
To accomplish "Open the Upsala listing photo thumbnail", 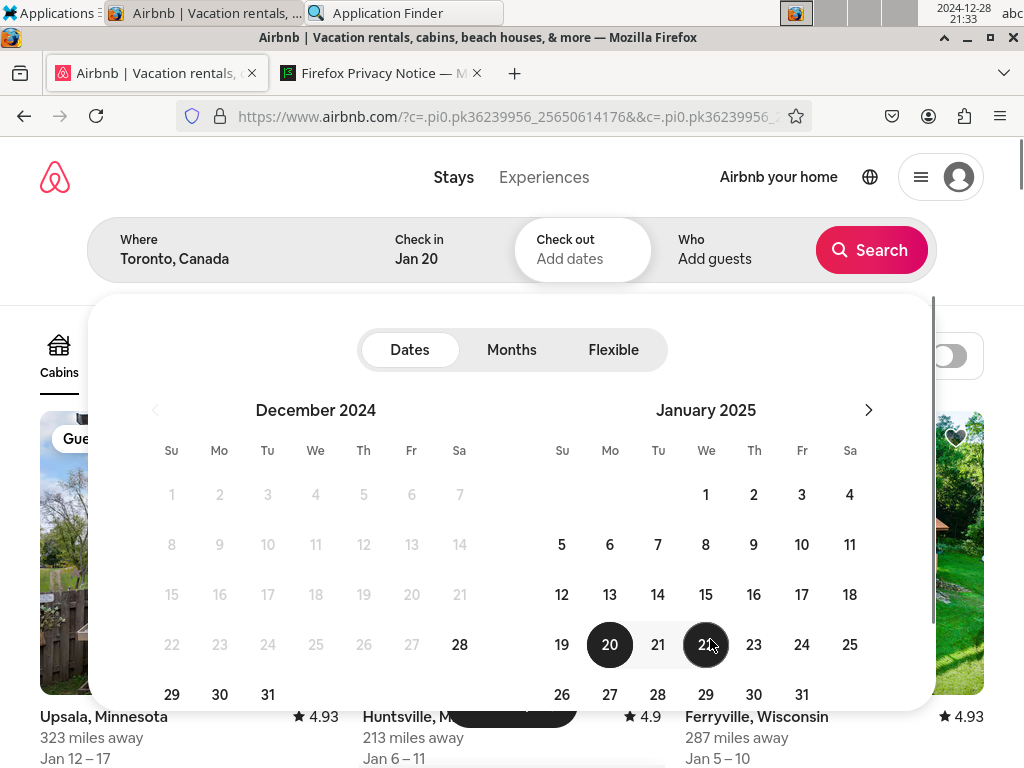I will 64,553.
